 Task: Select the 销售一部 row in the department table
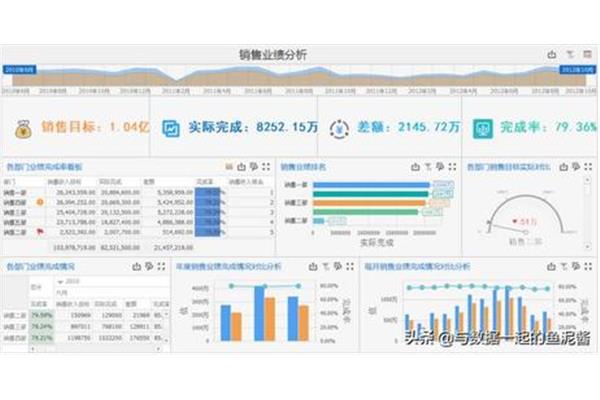coord(139,193)
